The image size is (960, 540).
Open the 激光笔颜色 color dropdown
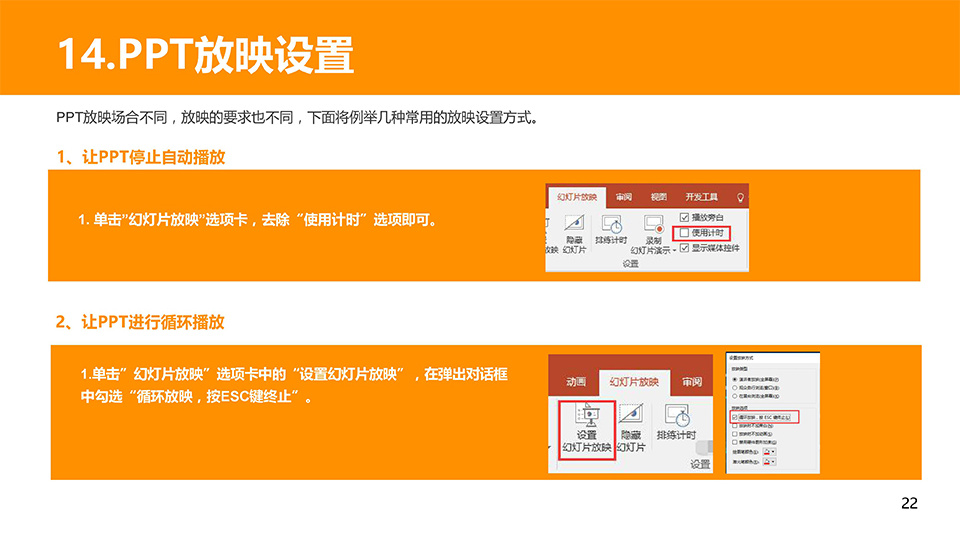773,461
